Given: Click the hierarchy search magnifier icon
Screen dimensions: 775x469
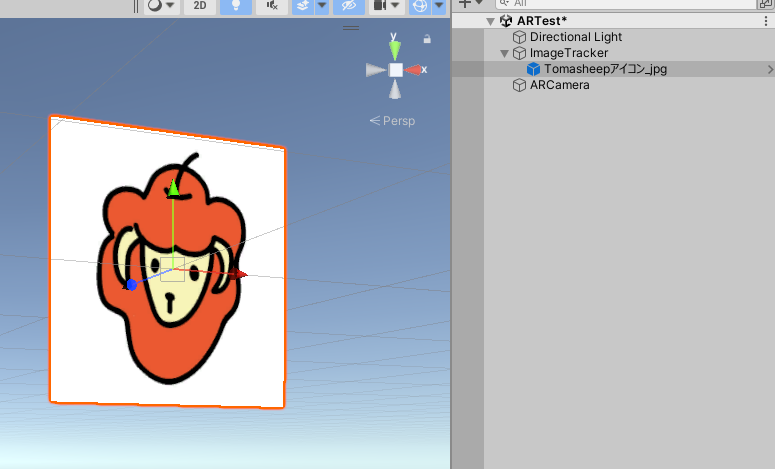Looking at the screenshot, I should tap(505, 3).
